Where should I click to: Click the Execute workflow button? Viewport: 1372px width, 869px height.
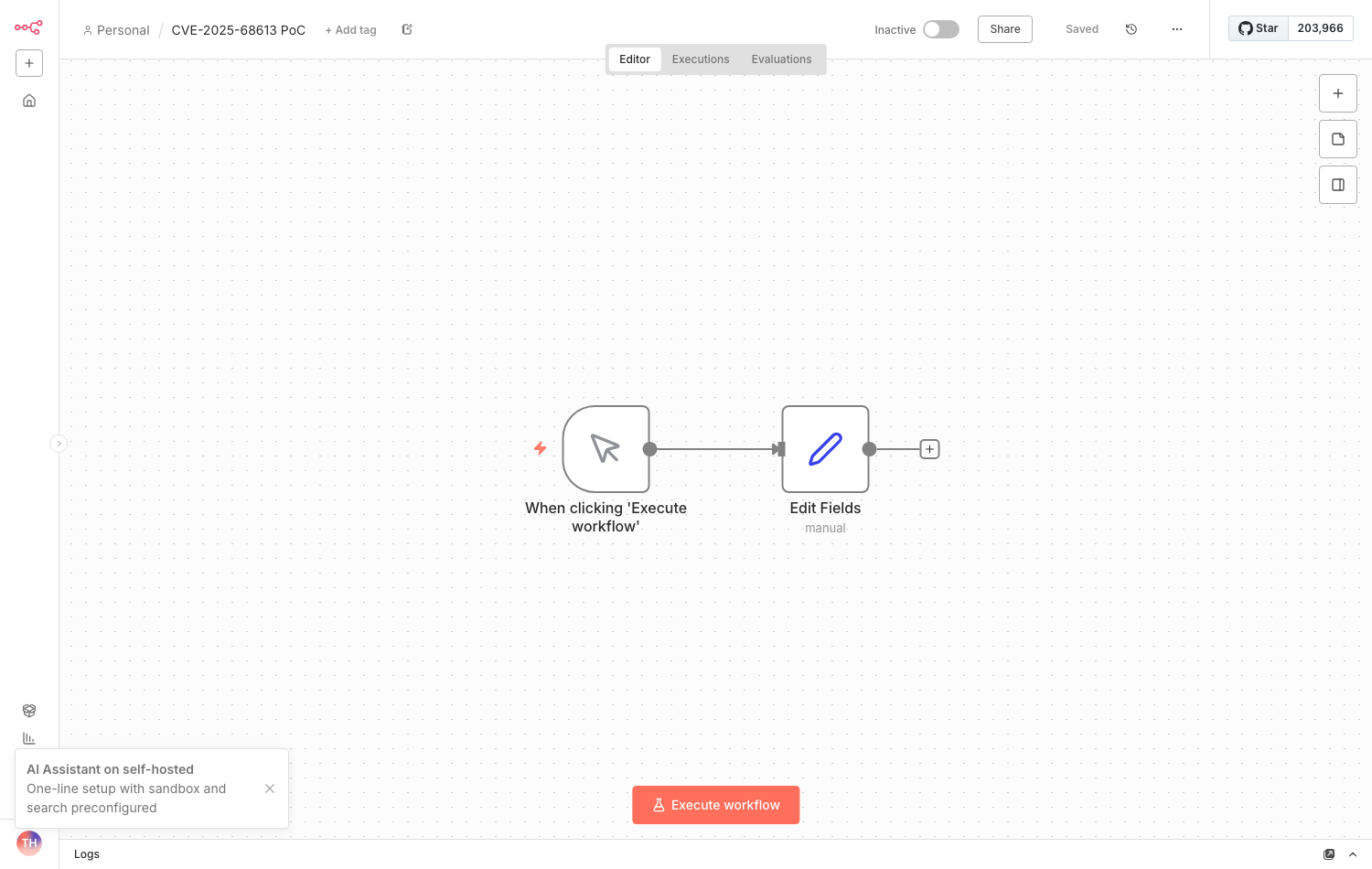716,805
